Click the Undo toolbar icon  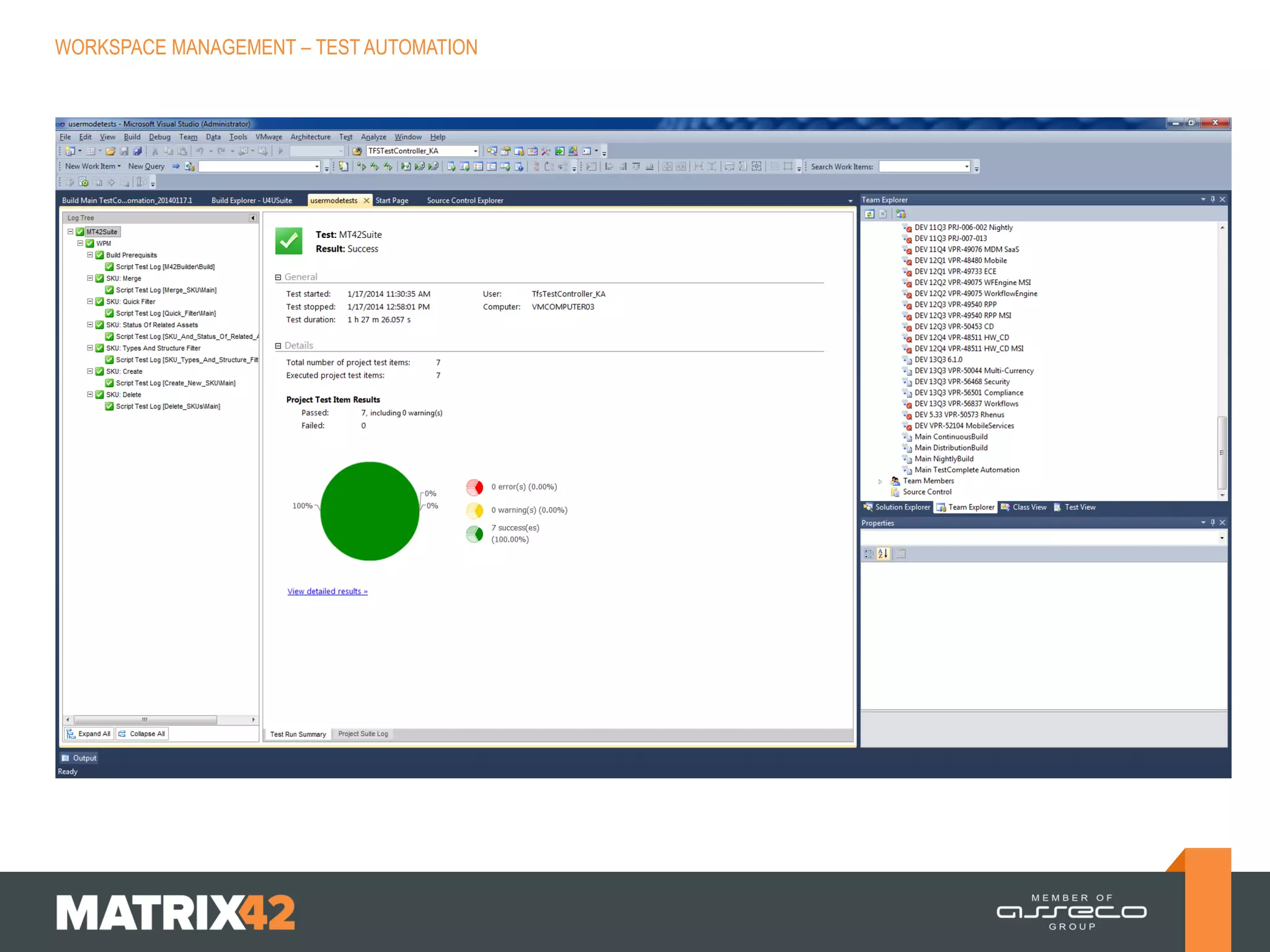pos(200,151)
